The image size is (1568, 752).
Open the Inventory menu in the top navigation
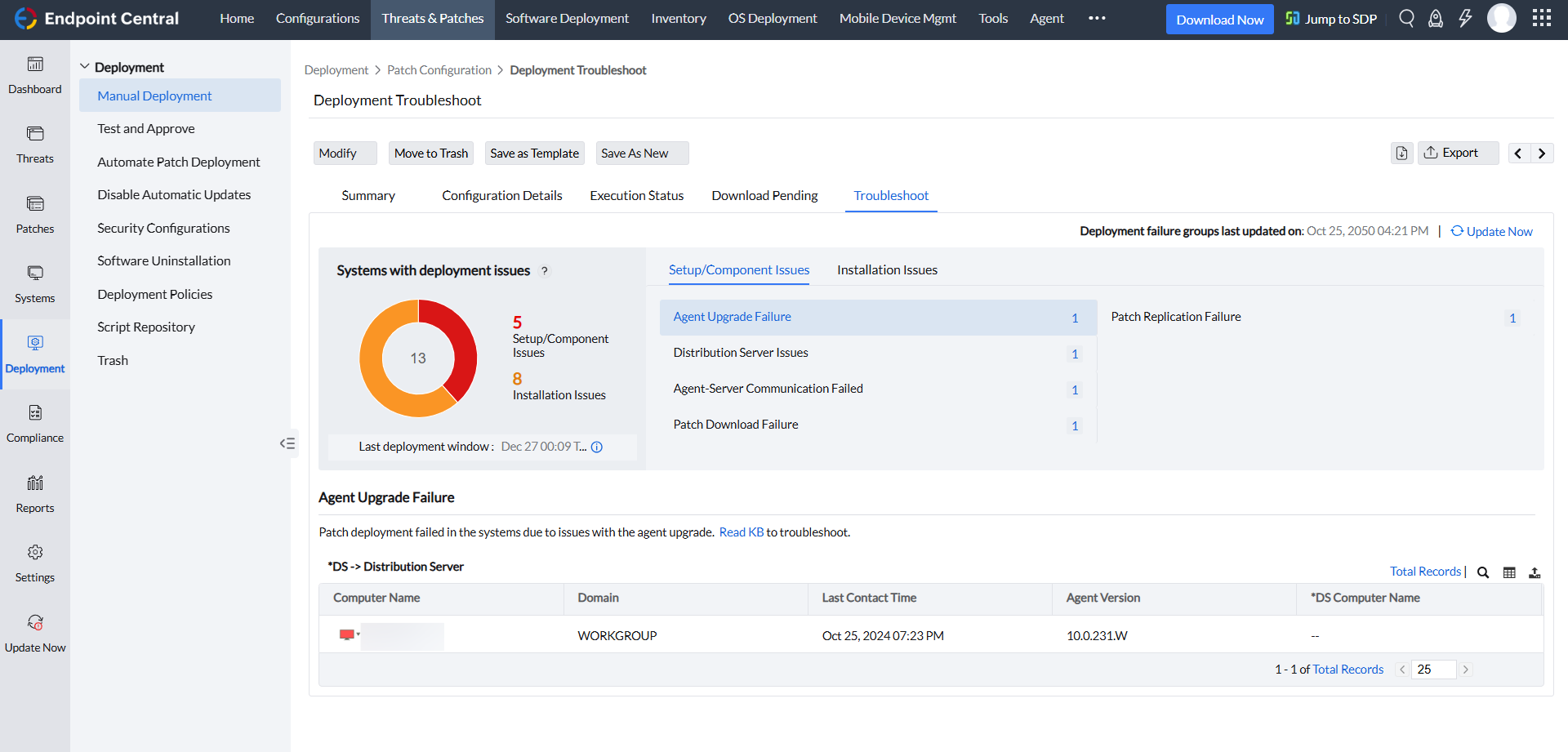679,18
